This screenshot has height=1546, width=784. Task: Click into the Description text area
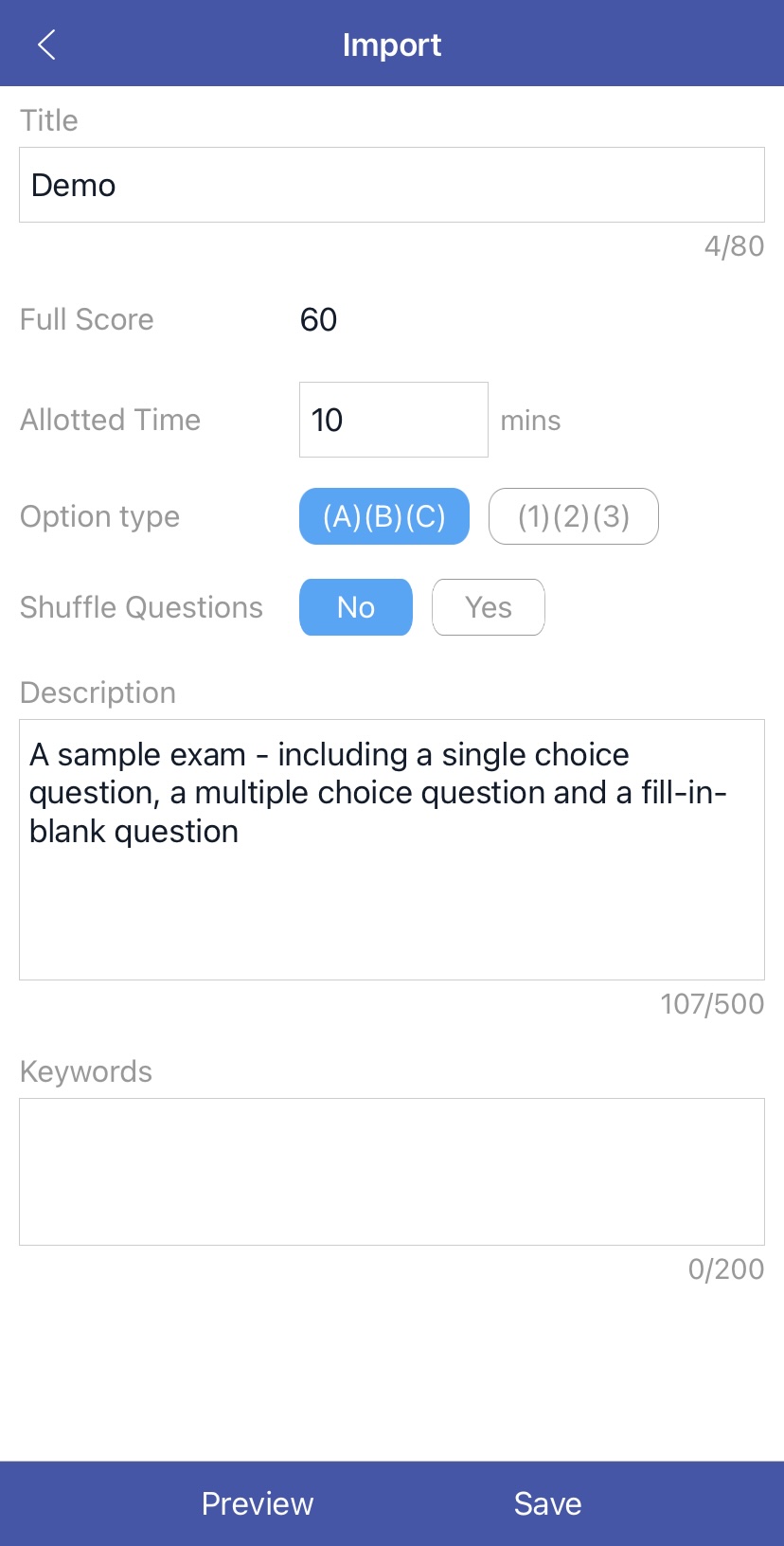tap(392, 849)
